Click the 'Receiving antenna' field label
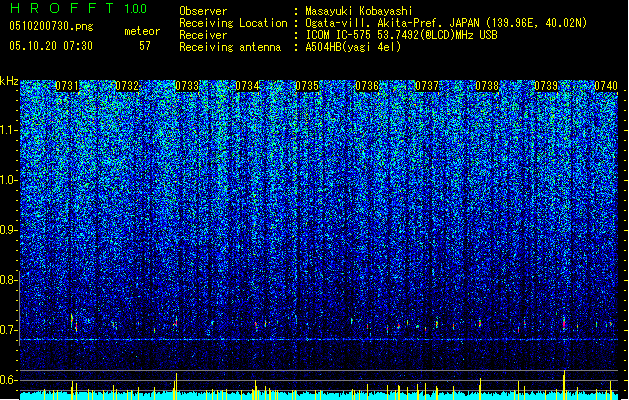 click(230, 47)
